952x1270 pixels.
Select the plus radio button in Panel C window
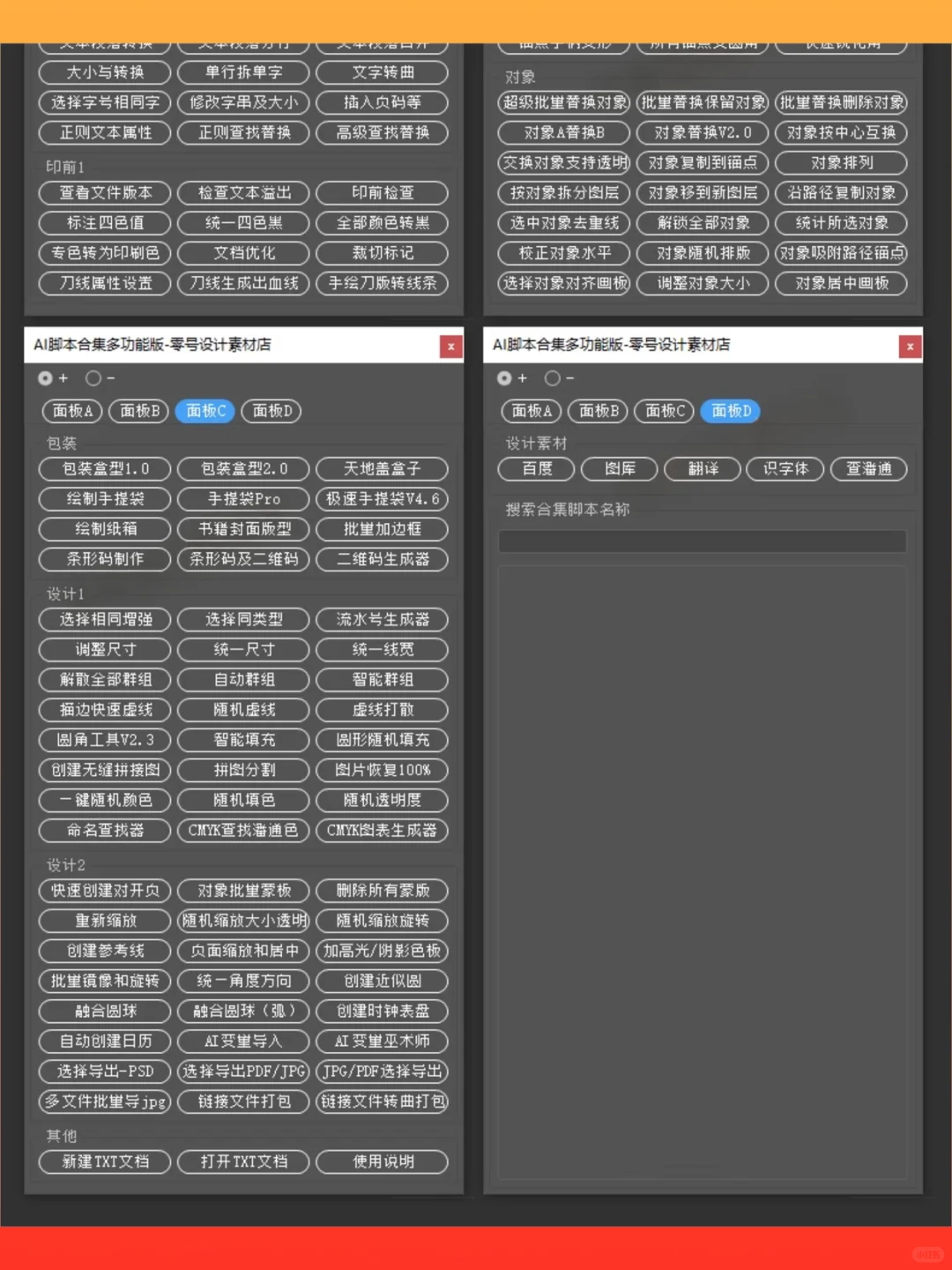point(45,378)
